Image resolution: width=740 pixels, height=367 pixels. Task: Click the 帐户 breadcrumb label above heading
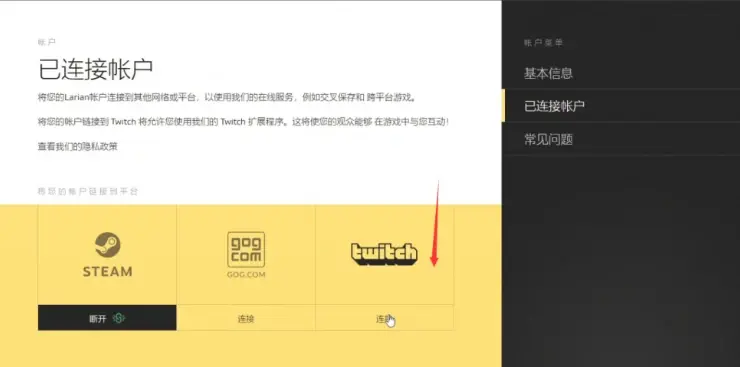tap(47, 42)
